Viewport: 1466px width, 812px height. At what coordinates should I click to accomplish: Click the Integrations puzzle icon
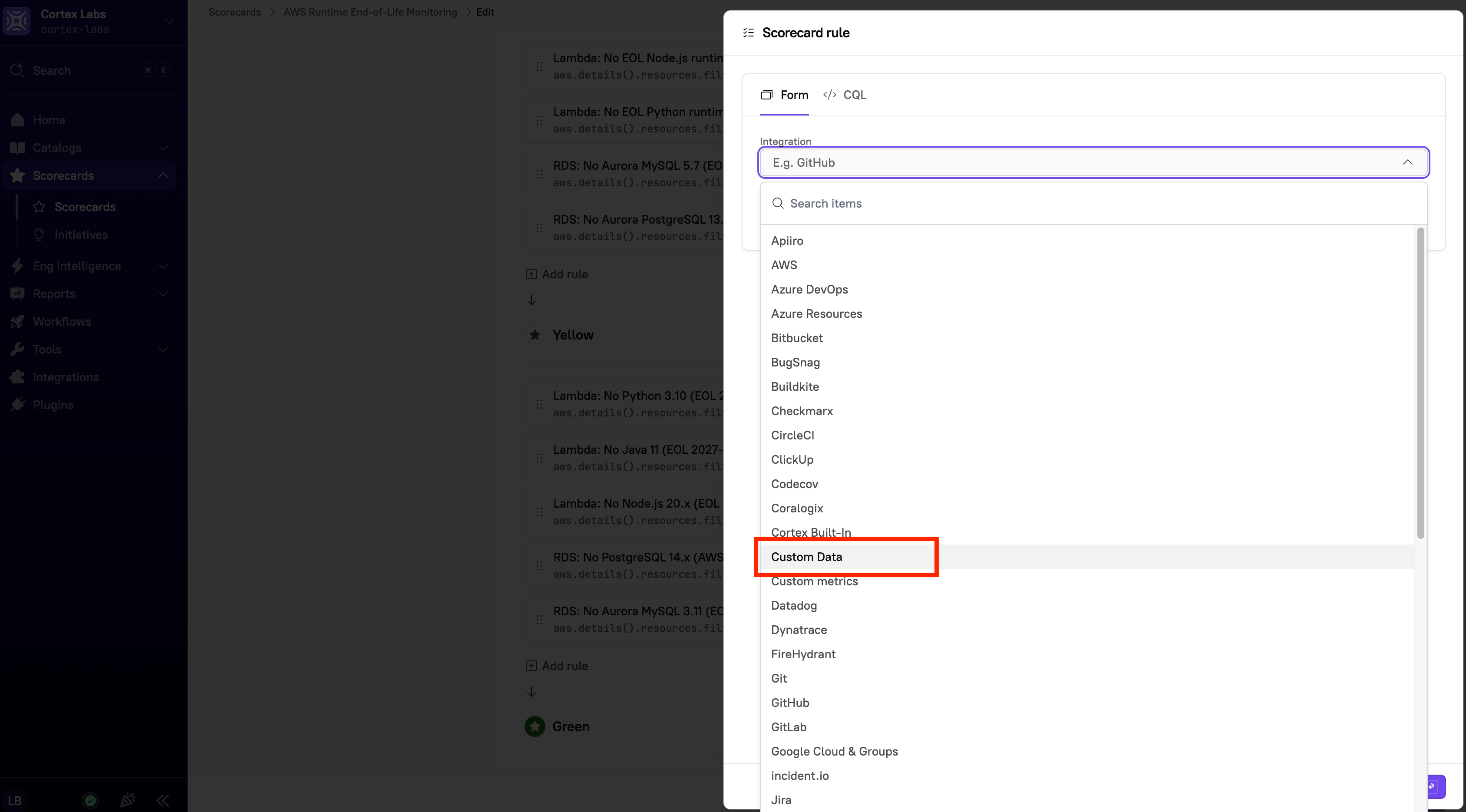18,377
